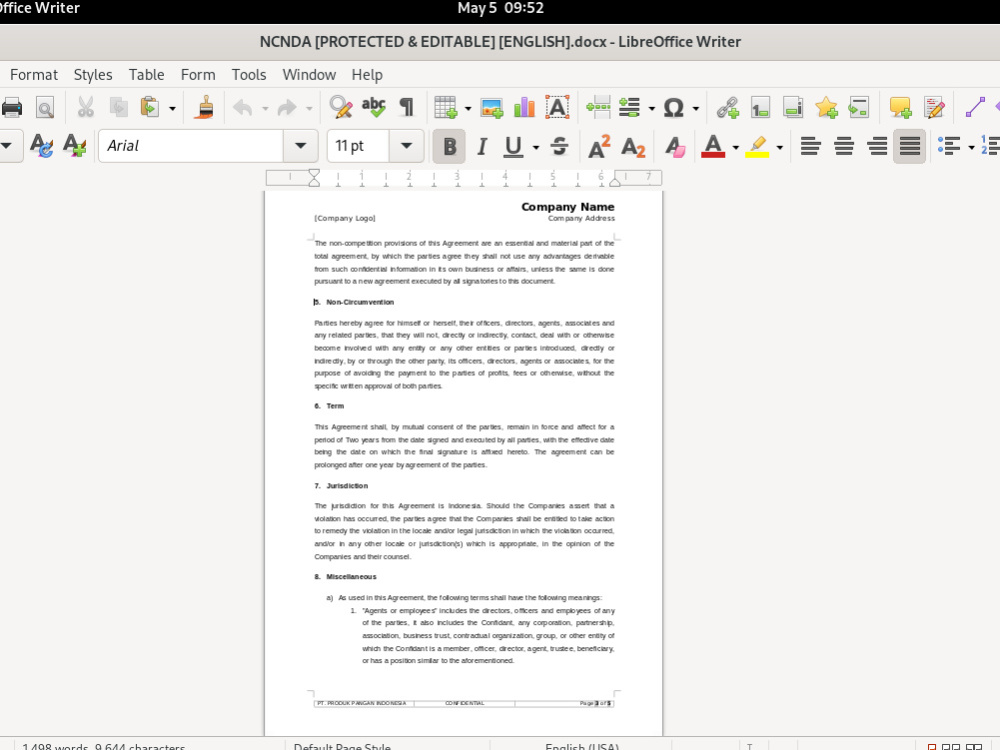Click the Insert Table icon
The width and height of the screenshot is (1000, 750).
pyautogui.click(x=446, y=108)
